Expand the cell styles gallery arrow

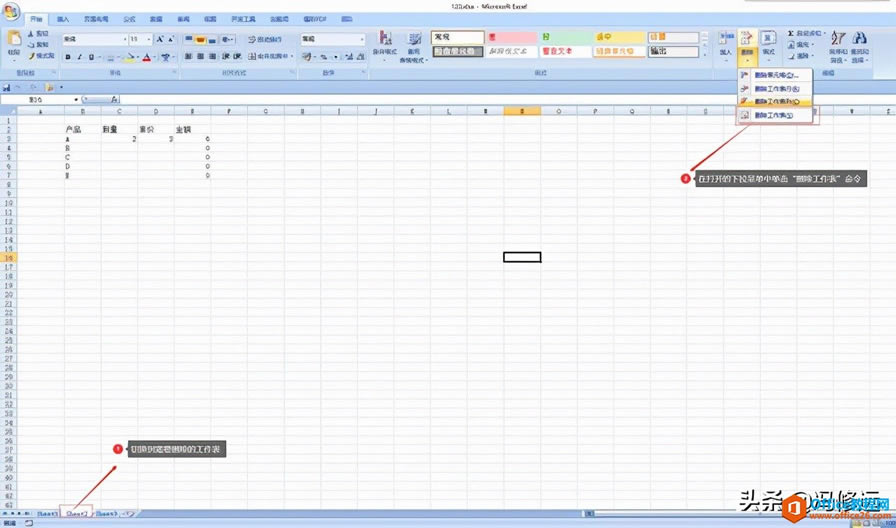(705, 55)
